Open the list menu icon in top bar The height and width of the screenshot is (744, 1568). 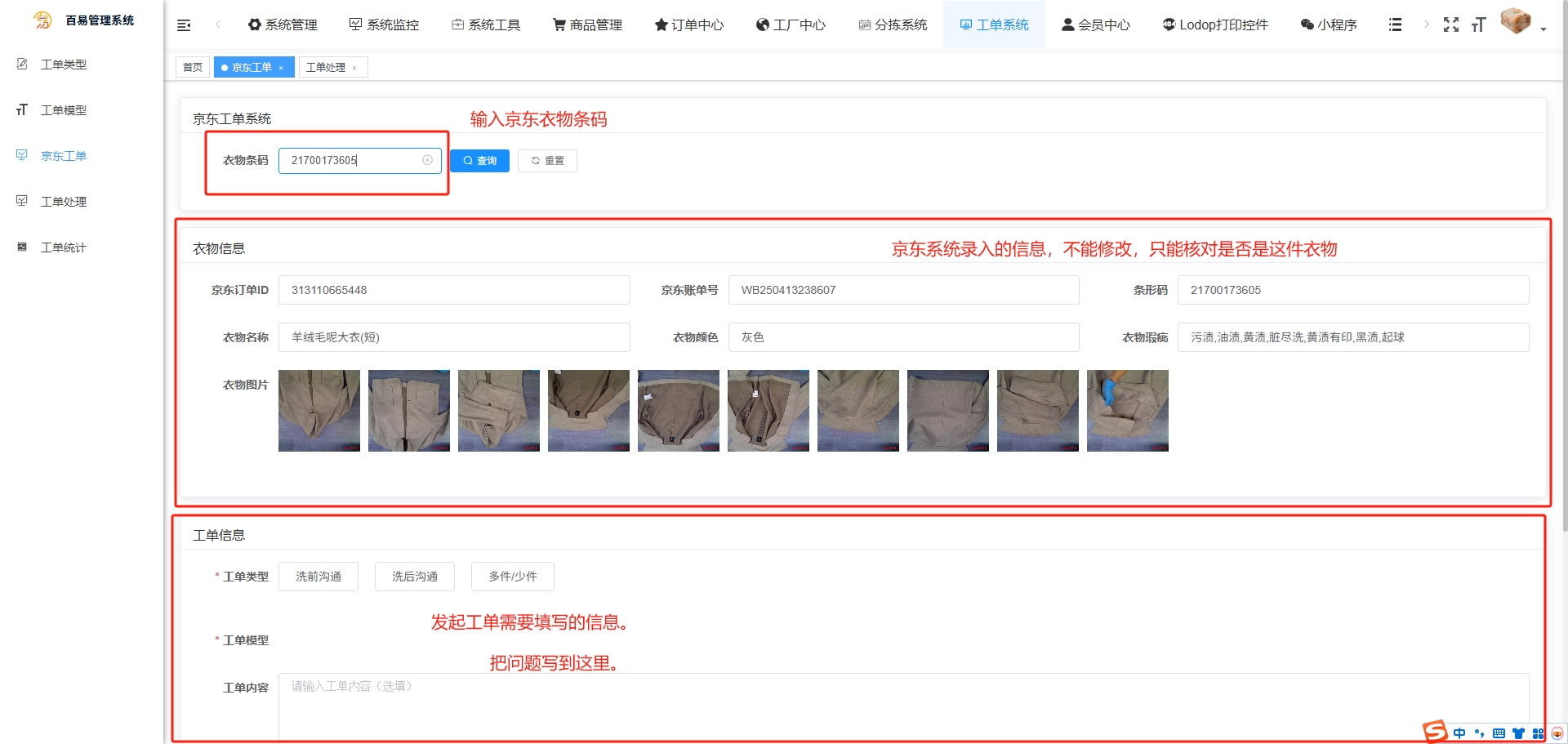1395,25
